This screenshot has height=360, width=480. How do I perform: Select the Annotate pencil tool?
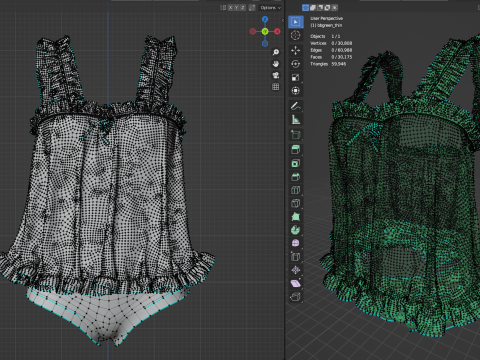coord(295,106)
